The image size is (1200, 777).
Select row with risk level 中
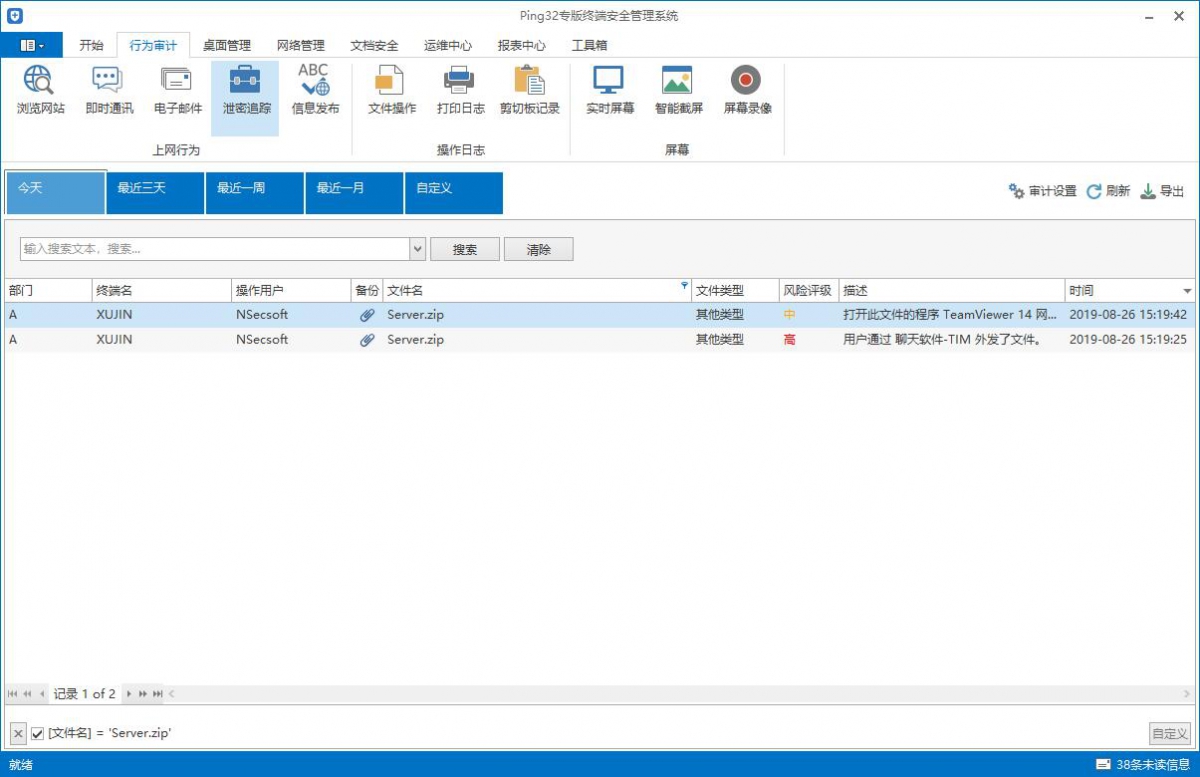pos(600,314)
